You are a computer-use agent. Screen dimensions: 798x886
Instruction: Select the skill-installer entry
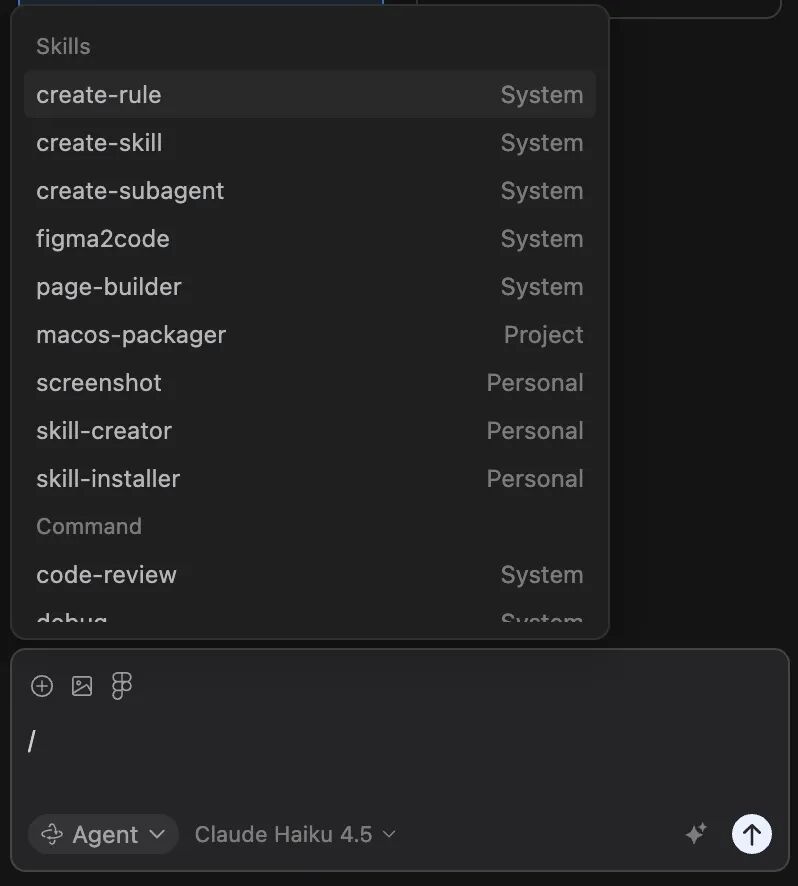pos(310,479)
